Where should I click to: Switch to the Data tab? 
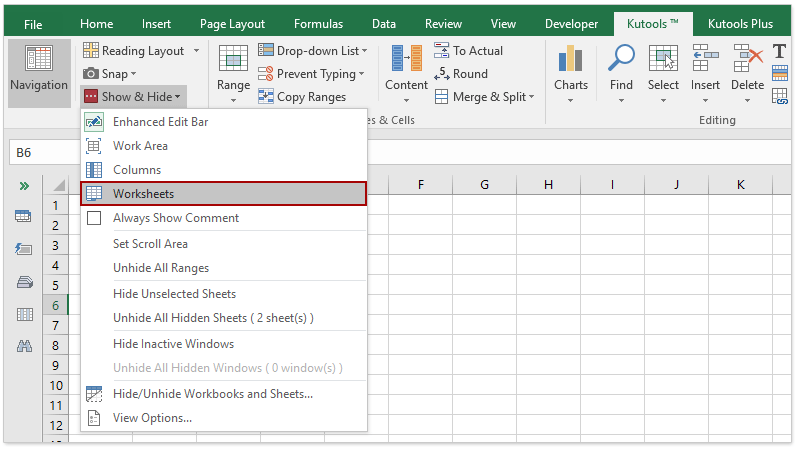point(384,24)
